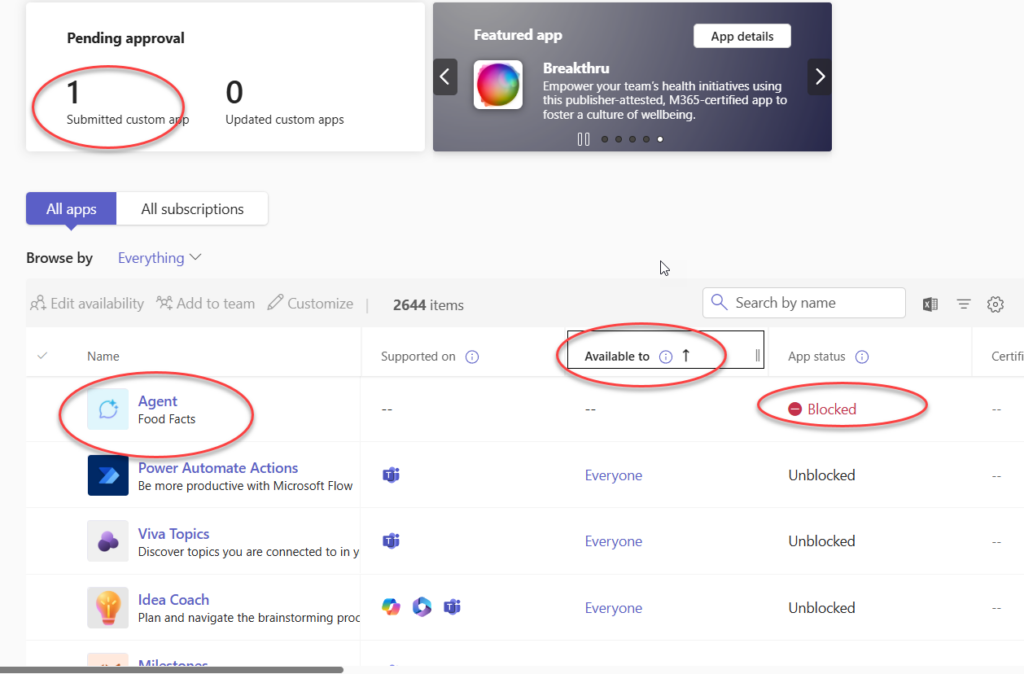Open the filter options icon
The width and height of the screenshot is (1024, 674).
pos(963,304)
